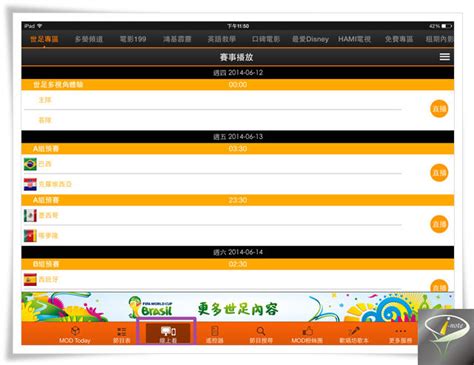Tap the 週五 2014-06-13 date bar

(x=238, y=137)
